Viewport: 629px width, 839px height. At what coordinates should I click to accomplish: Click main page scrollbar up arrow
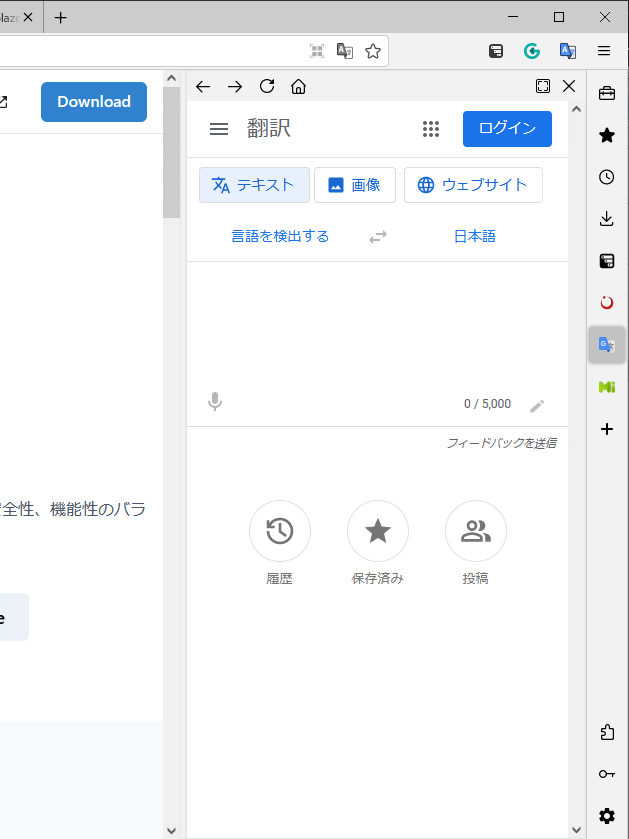click(x=171, y=78)
